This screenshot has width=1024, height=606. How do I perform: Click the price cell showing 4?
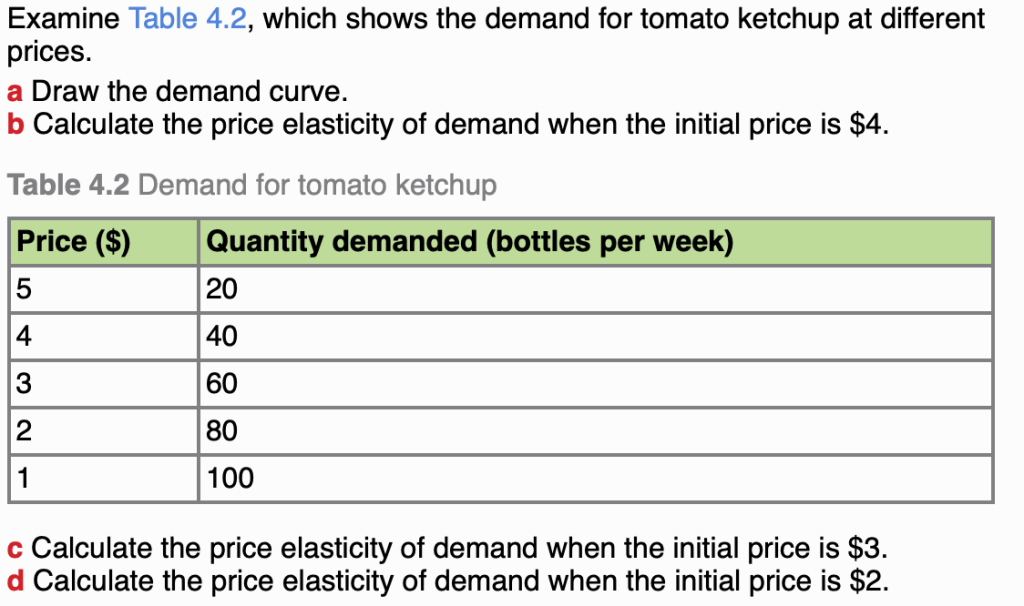25,337
